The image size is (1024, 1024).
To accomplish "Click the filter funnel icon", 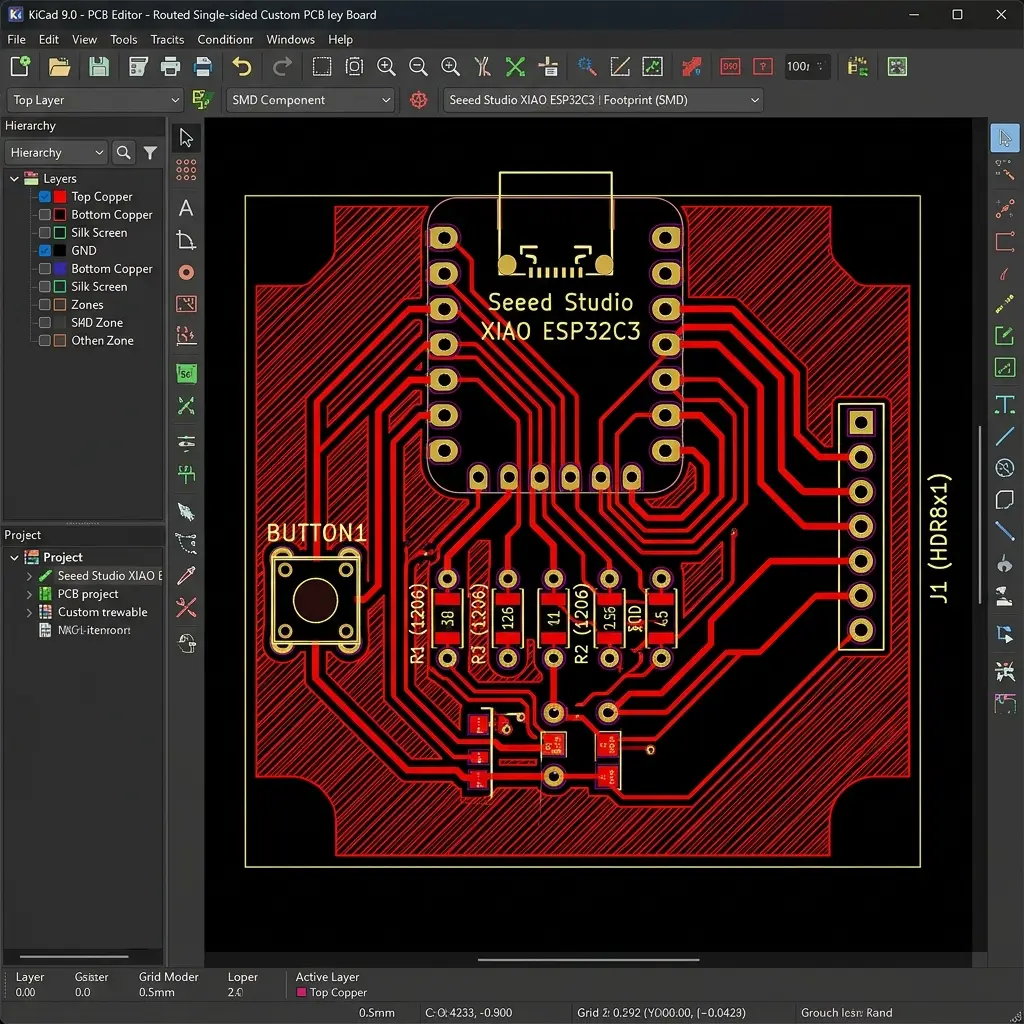I will coord(150,153).
